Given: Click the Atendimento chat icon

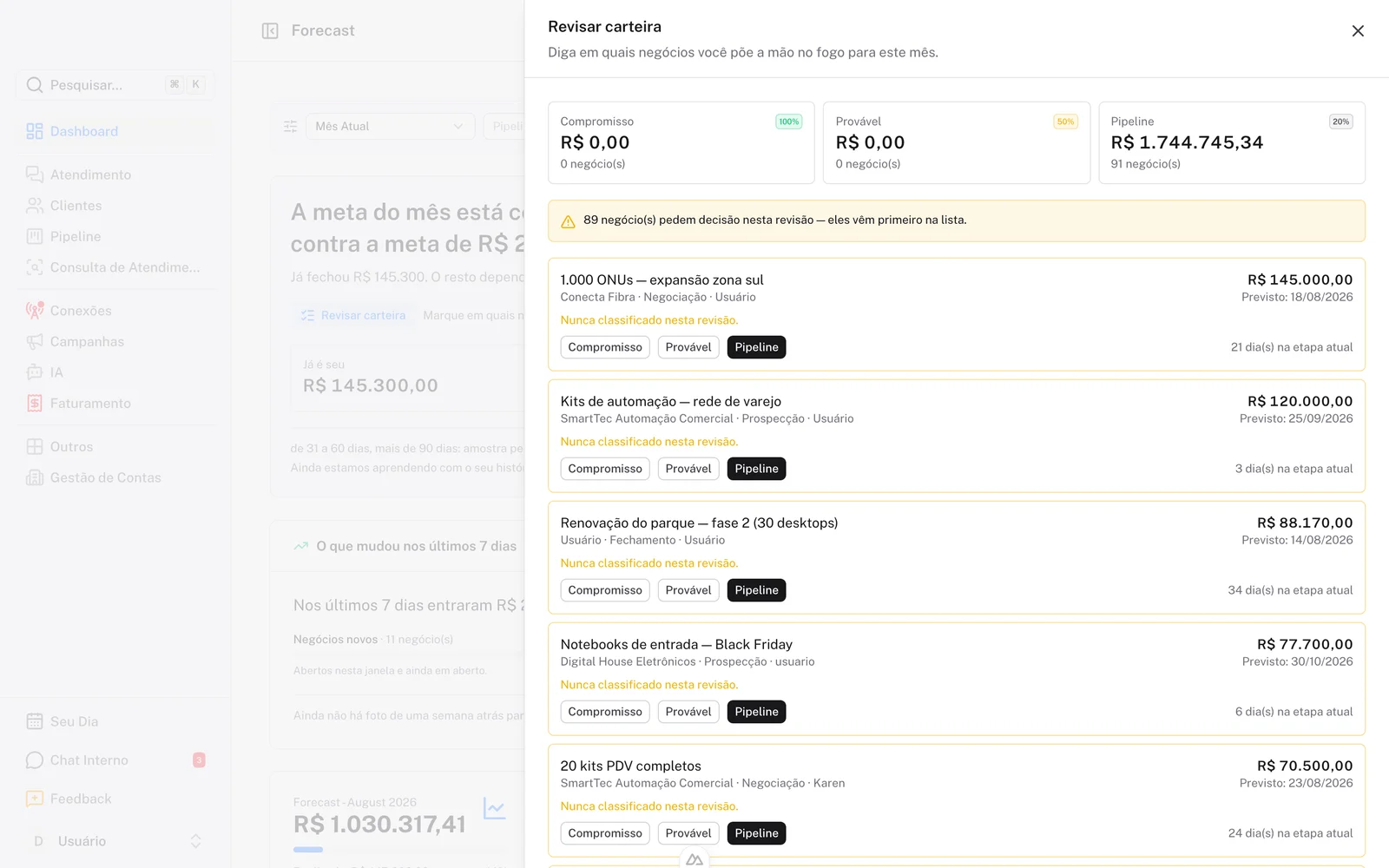Looking at the screenshot, I should (x=35, y=174).
